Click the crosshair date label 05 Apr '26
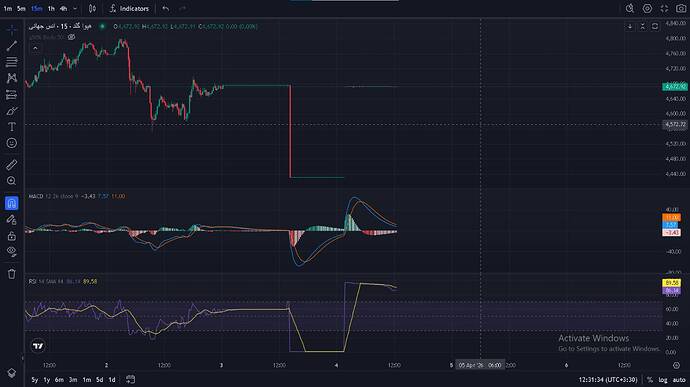 480,365
